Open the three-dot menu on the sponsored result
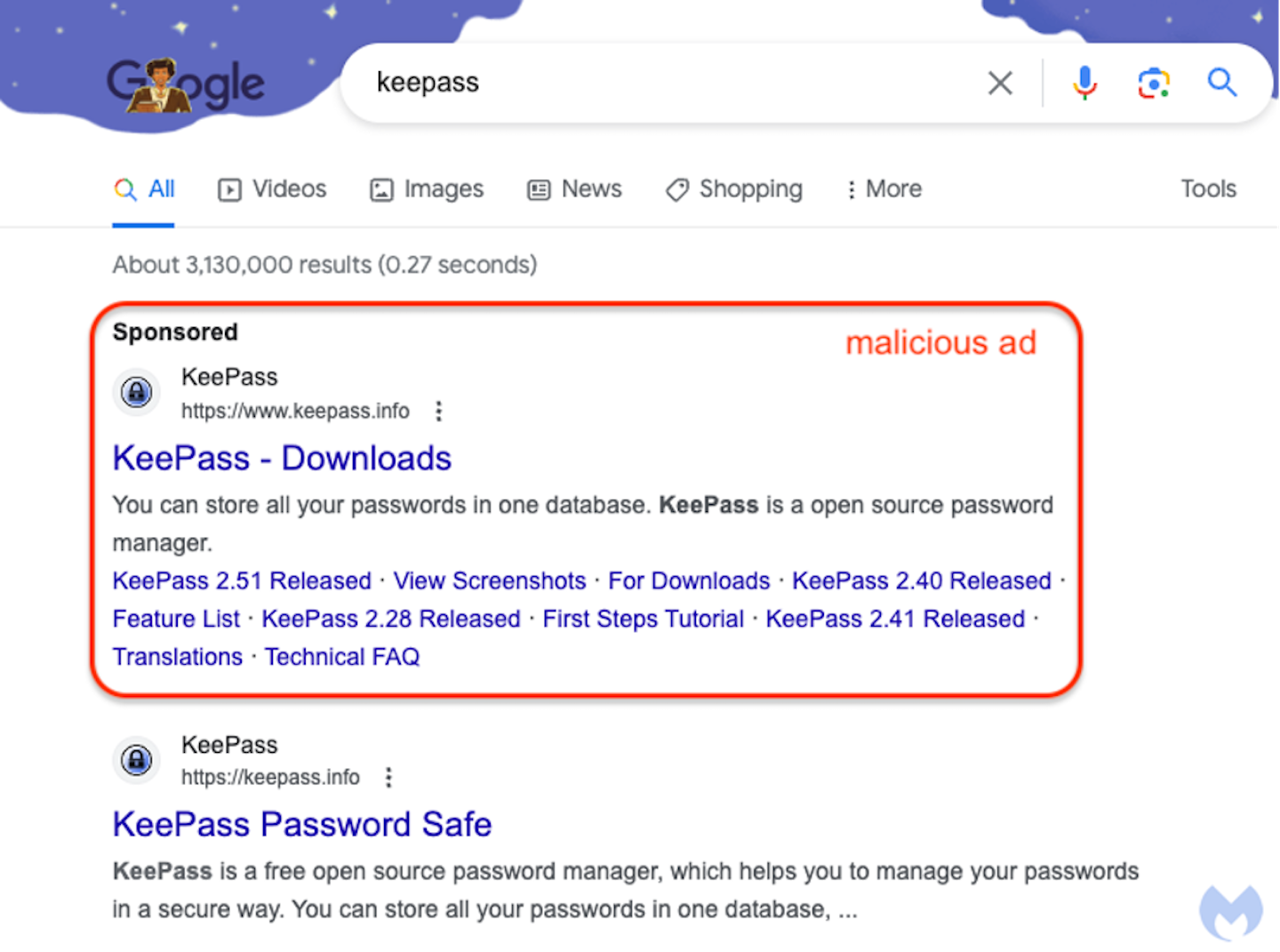 click(x=439, y=411)
